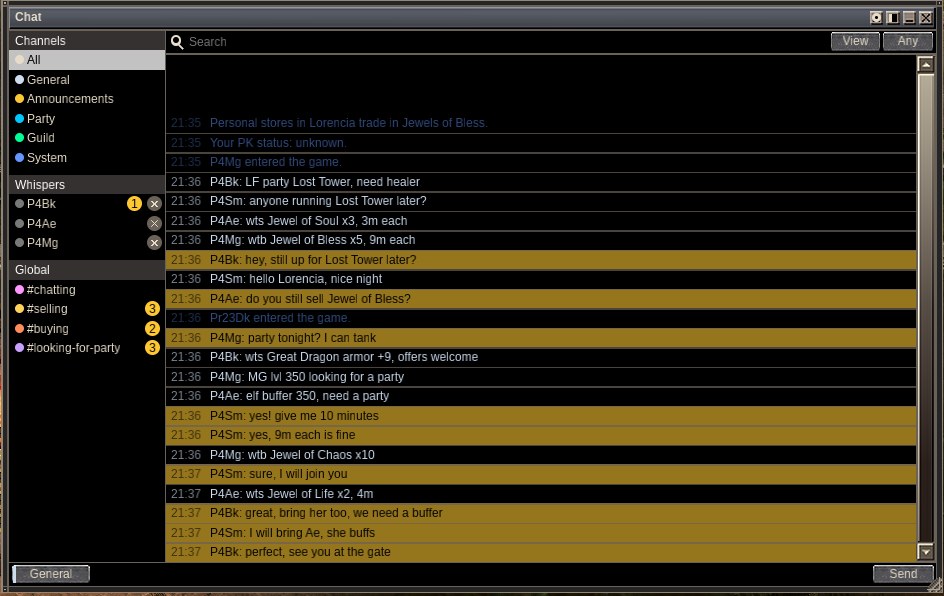944x596 pixels.
Task: Click the Global section header
Action: tap(87, 270)
